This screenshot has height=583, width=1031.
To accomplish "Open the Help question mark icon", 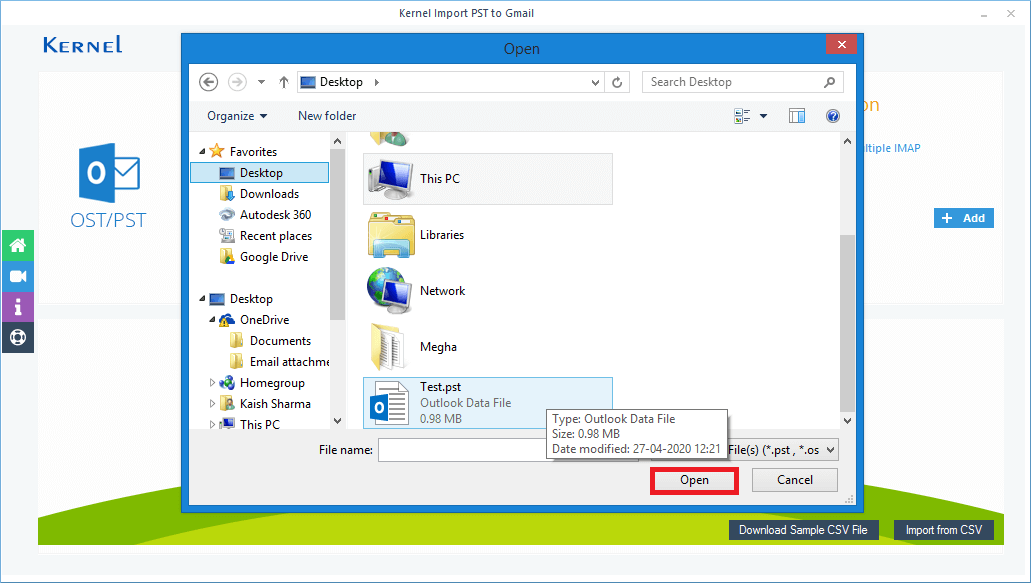I will (832, 116).
